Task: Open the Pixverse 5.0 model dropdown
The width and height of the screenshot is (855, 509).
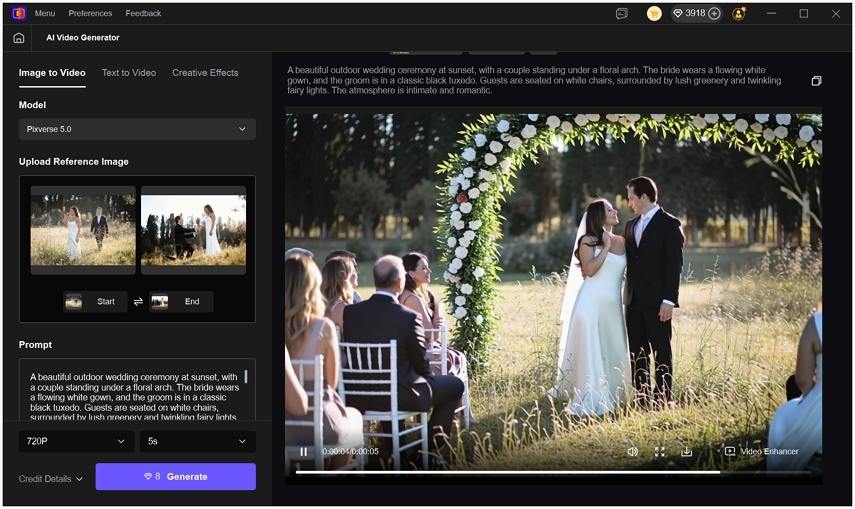Action: 137,129
